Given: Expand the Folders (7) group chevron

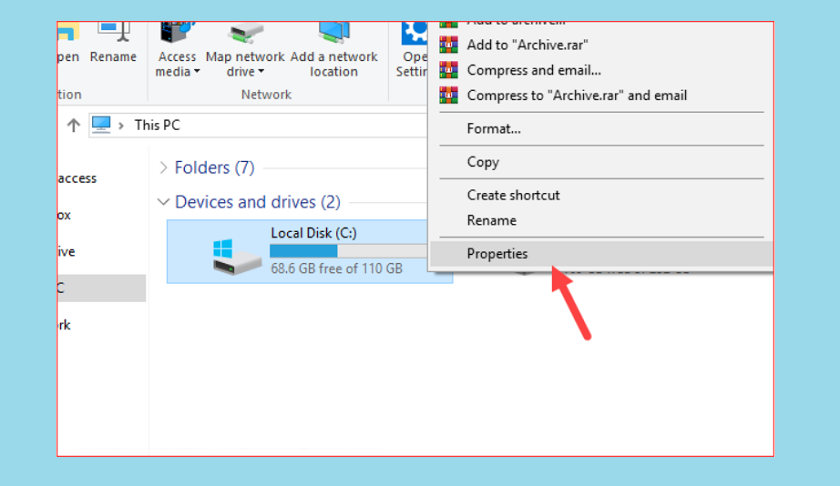Looking at the screenshot, I should coord(163,168).
